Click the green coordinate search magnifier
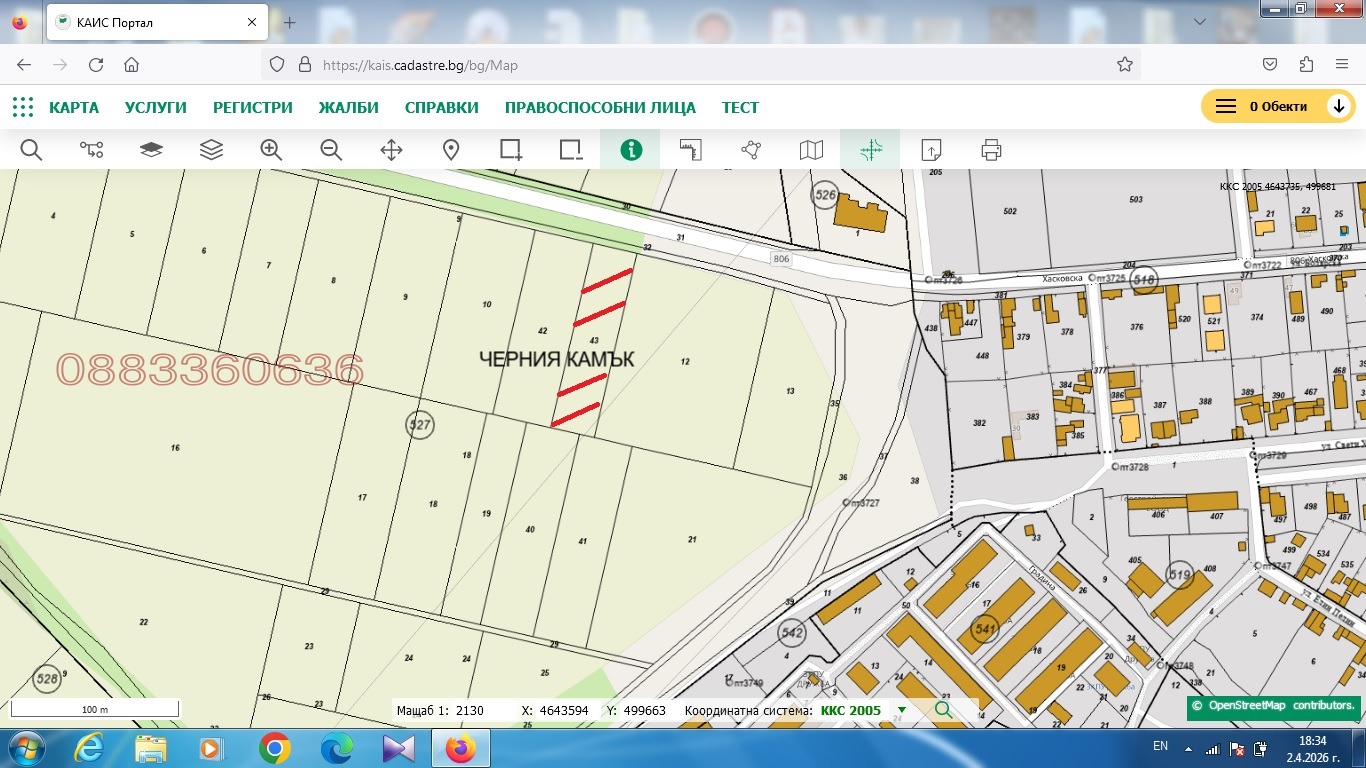This screenshot has height=768, width=1366. click(x=941, y=709)
